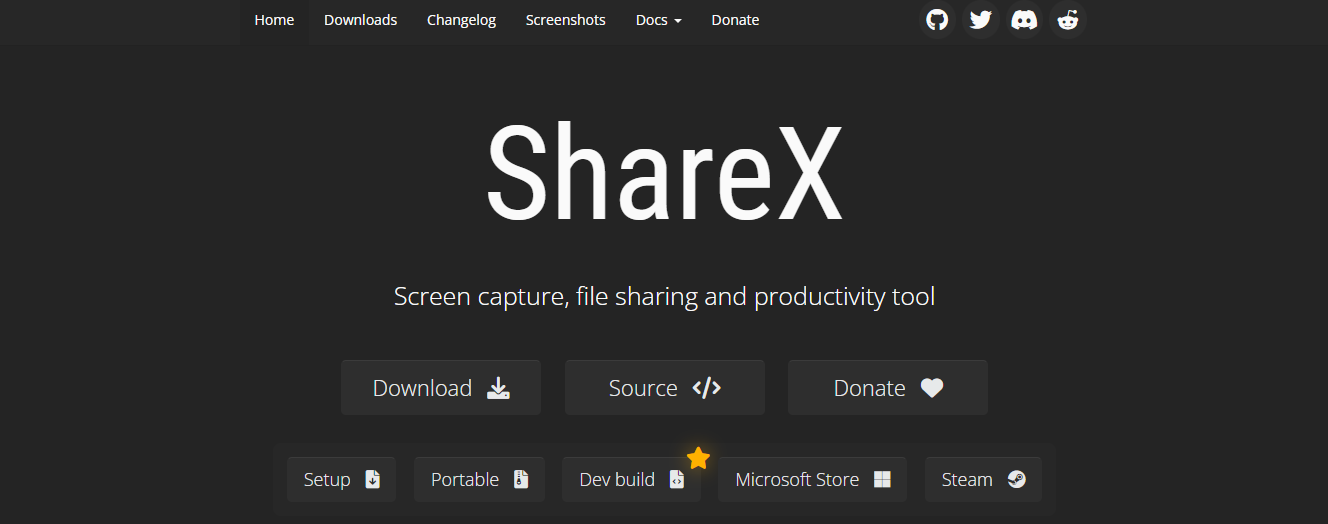Join via the Discord icon

click(1024, 20)
